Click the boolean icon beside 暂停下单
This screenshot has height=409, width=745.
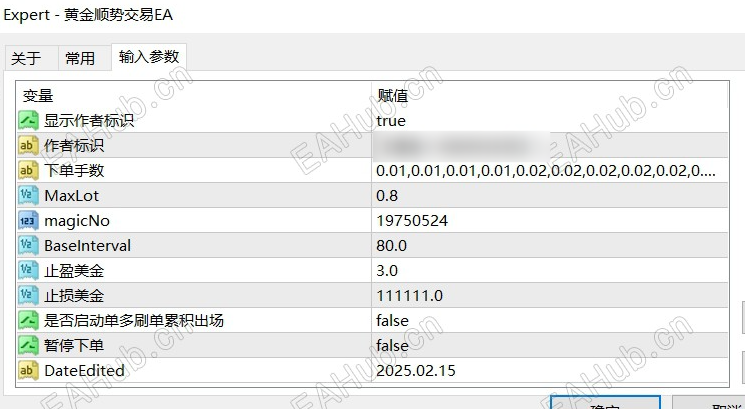(28, 345)
